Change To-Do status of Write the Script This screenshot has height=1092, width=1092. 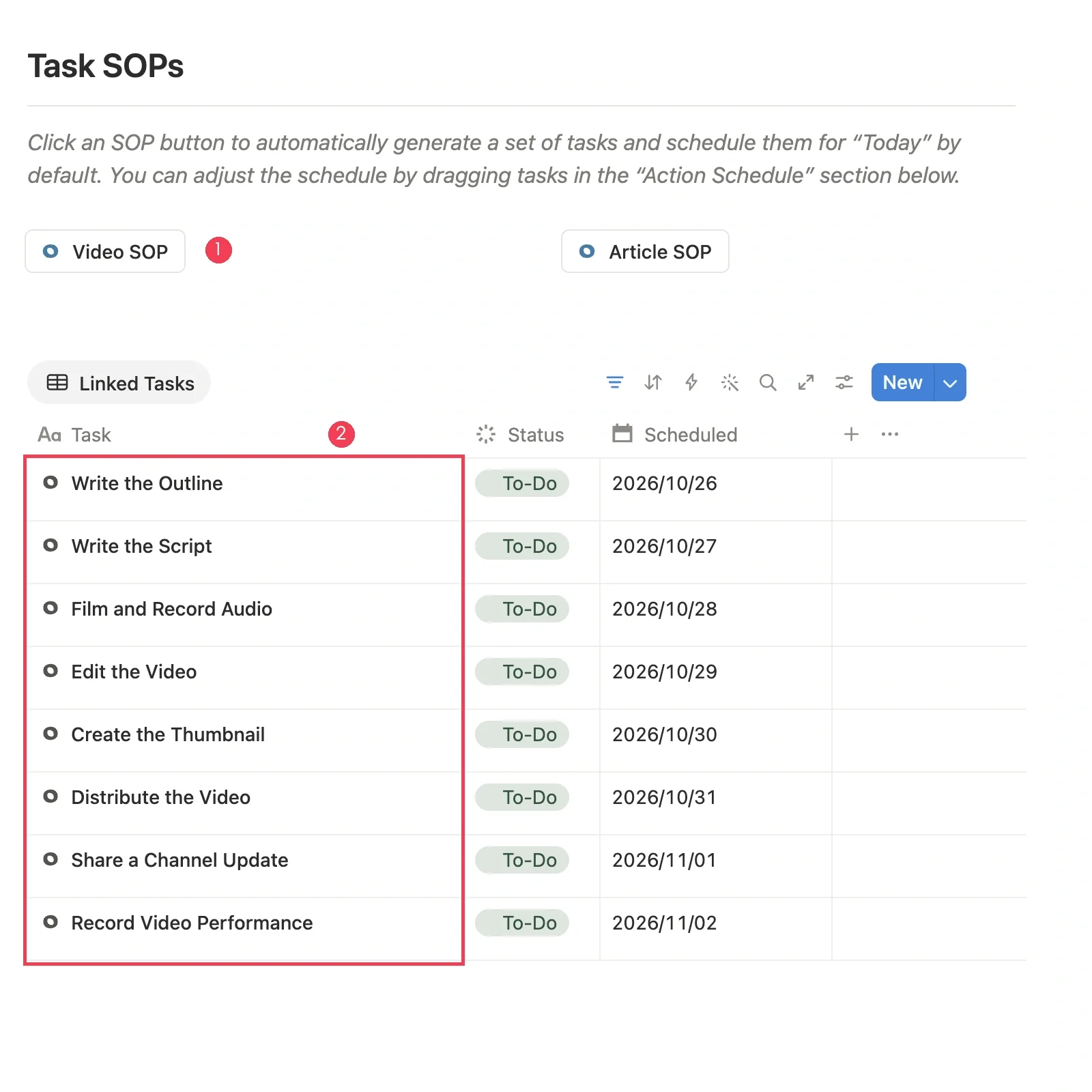point(522,546)
